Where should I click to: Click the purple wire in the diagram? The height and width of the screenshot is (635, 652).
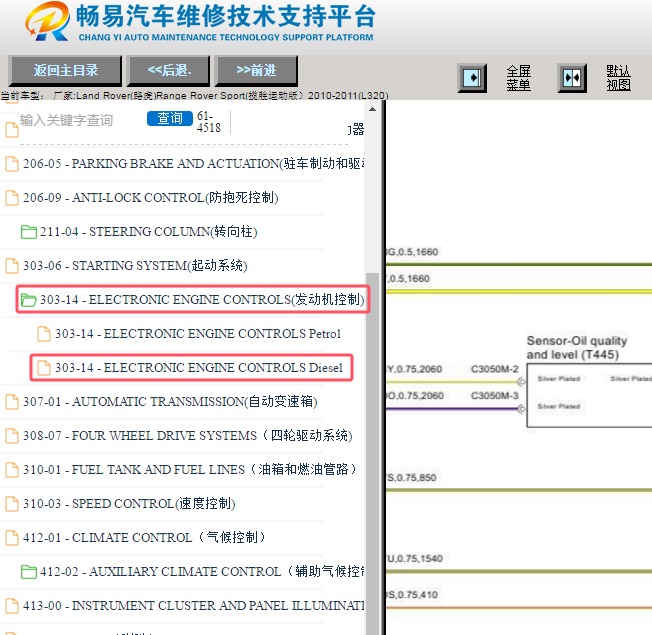tap(452, 409)
